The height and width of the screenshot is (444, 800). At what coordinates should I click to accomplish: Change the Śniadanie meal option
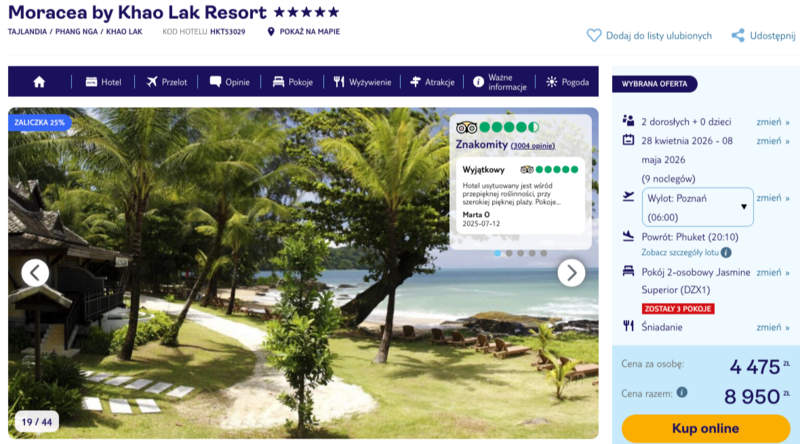coord(773,327)
